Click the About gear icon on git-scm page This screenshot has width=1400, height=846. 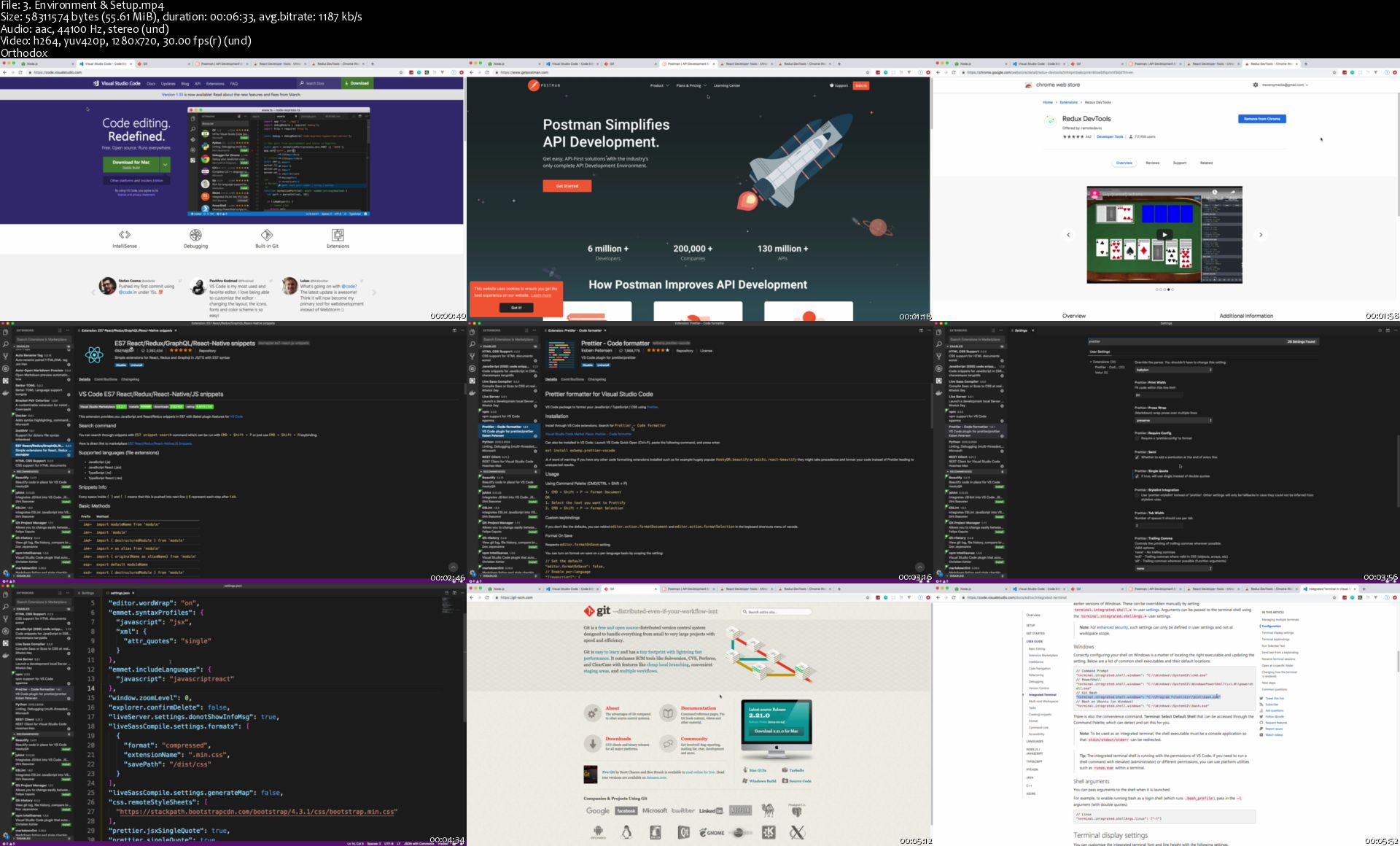[x=593, y=713]
